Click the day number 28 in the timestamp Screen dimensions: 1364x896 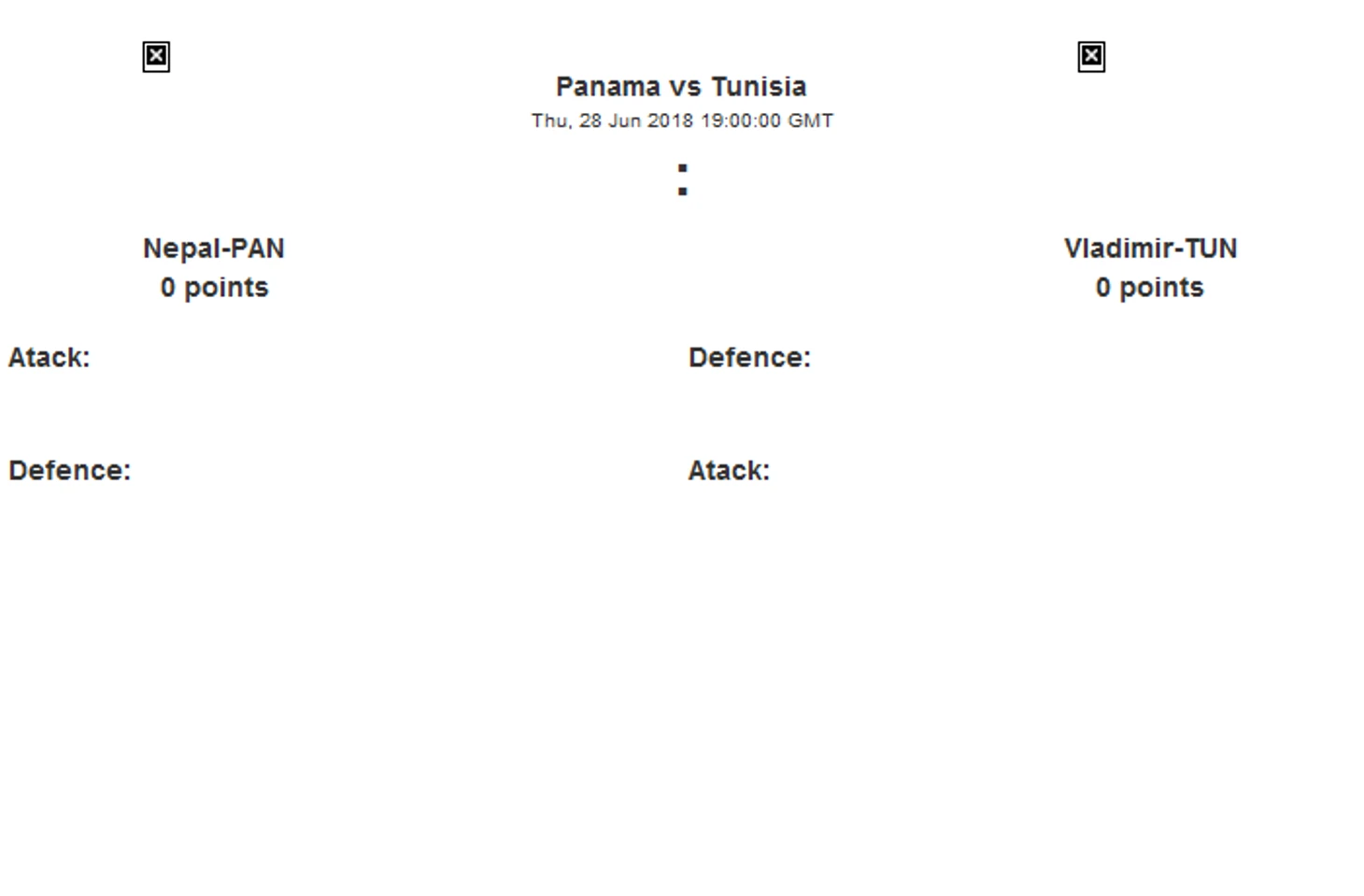590,121
